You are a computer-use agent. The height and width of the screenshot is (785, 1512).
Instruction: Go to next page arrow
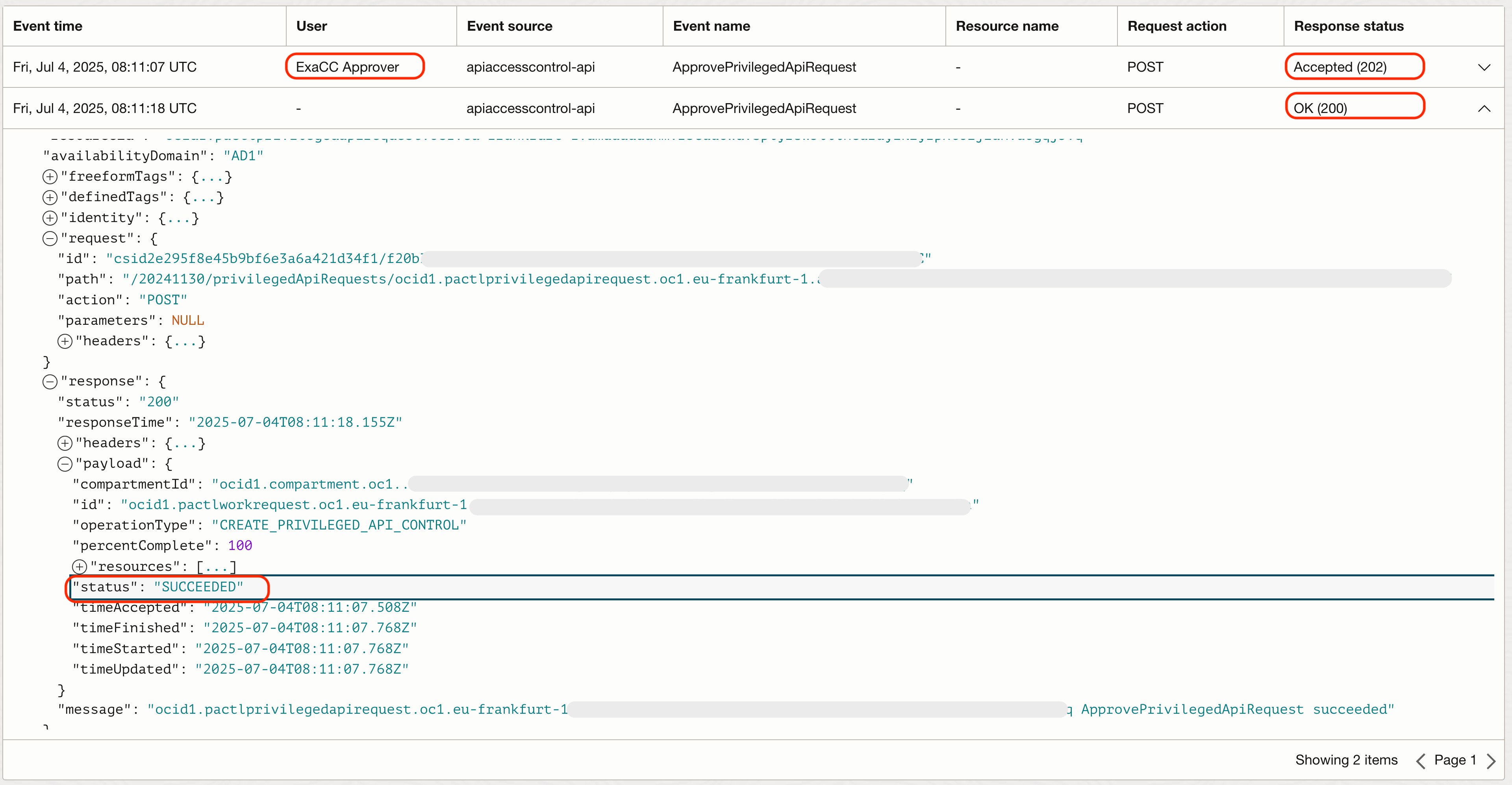1491,761
